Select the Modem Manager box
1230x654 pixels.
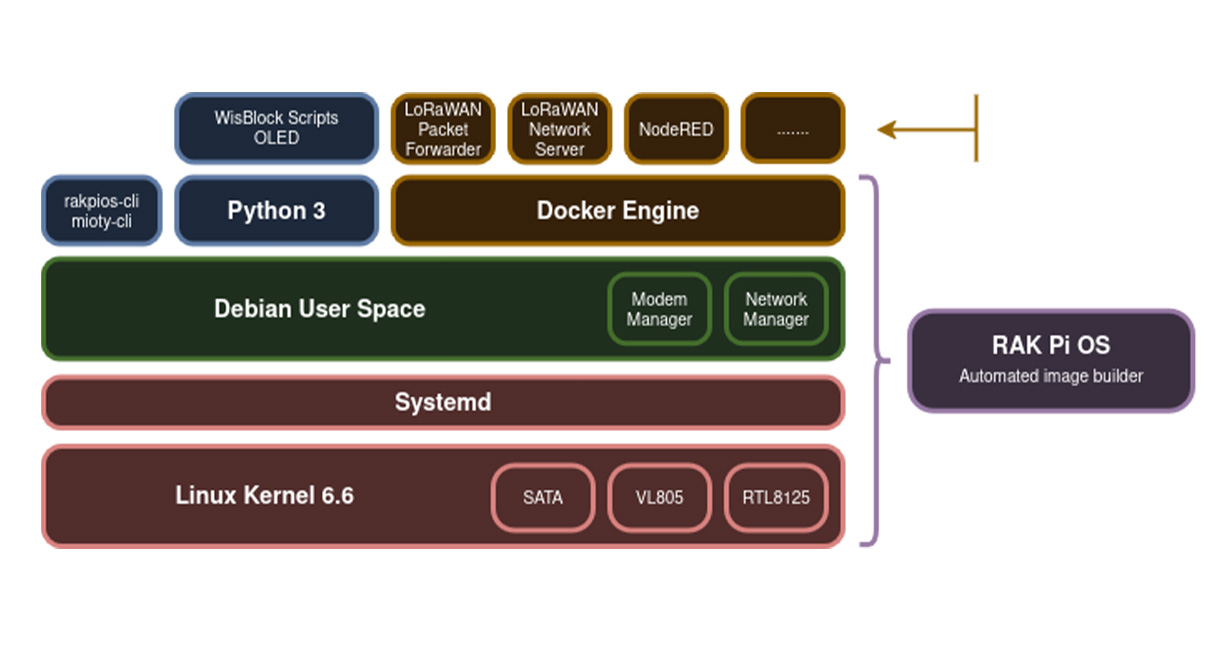tap(660, 309)
